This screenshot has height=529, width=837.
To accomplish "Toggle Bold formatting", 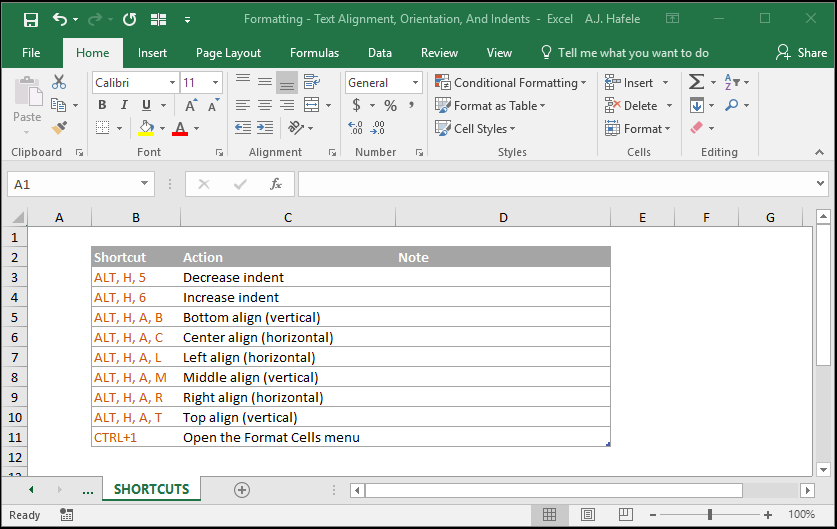I will coord(102,105).
